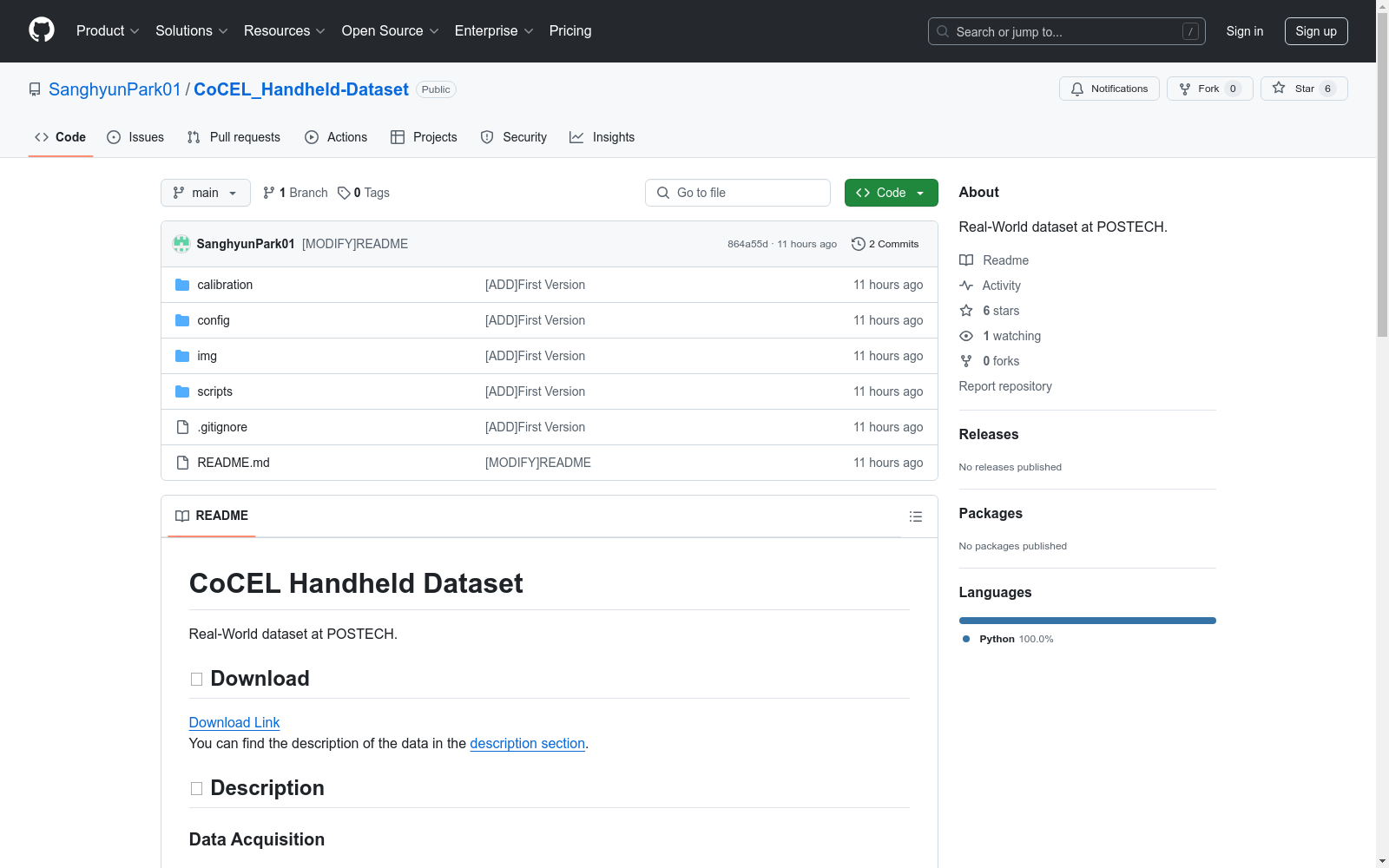Open the Actions tab
The width and height of the screenshot is (1389, 868).
click(336, 137)
